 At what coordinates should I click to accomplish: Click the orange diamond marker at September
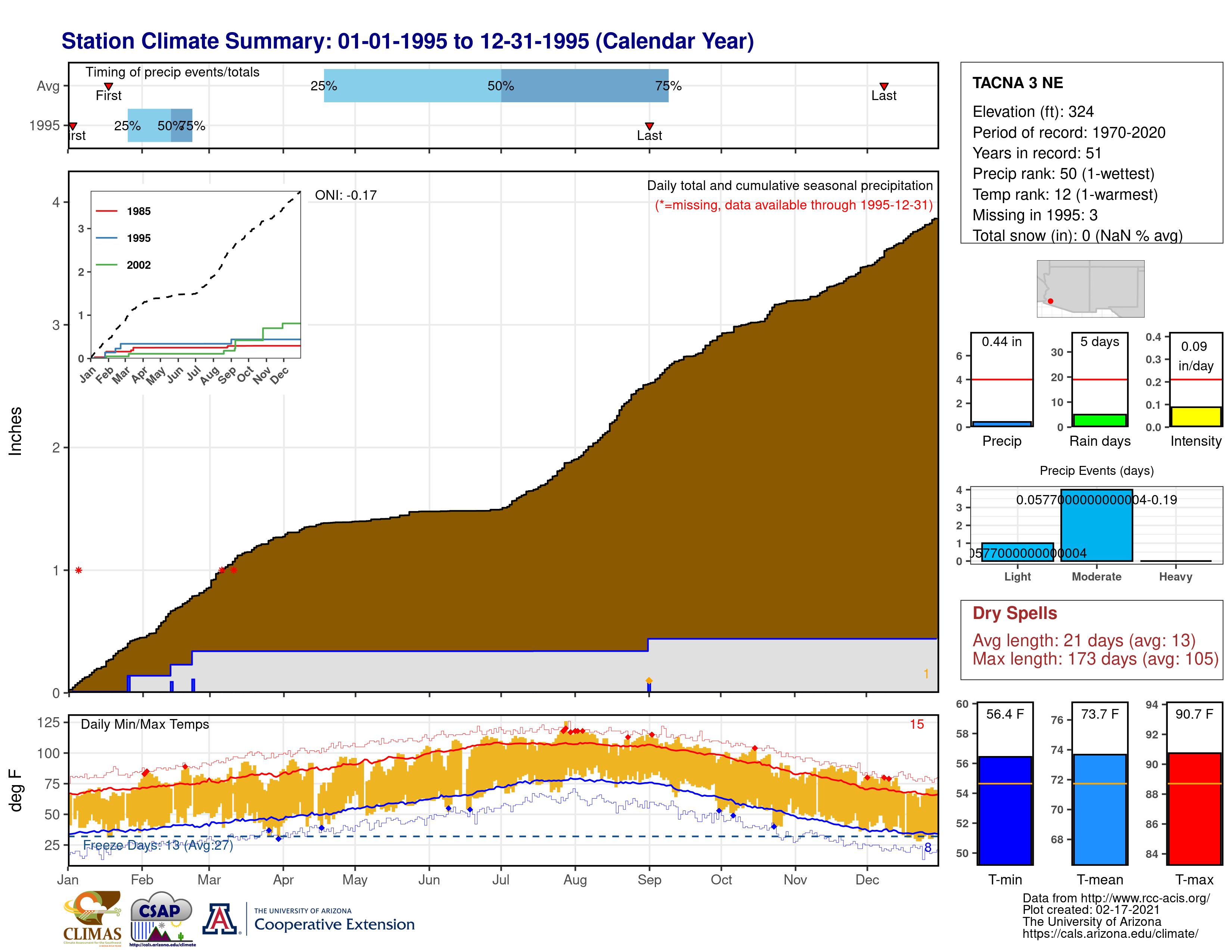649,681
